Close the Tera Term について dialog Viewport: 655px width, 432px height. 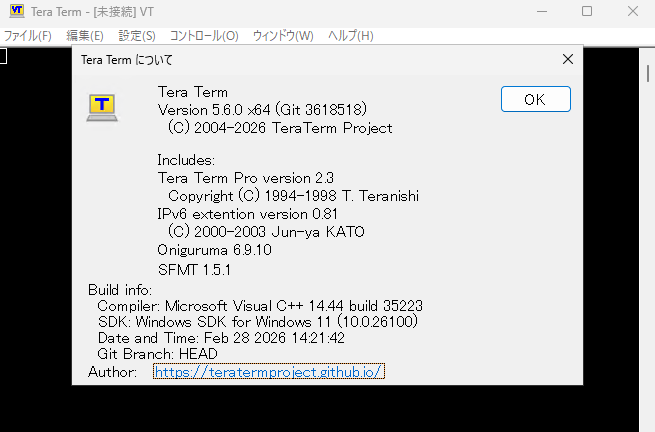567,59
